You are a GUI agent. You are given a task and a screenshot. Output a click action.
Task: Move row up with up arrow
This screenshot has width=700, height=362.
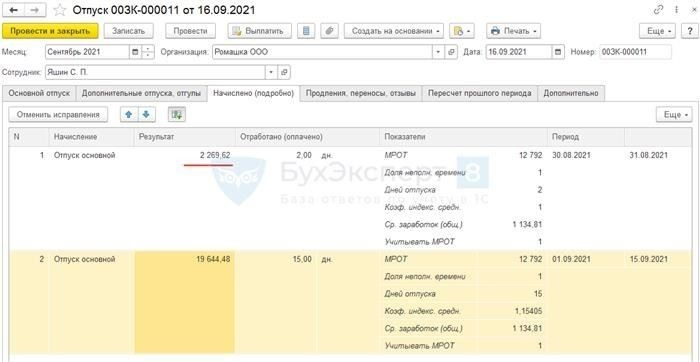point(129,115)
